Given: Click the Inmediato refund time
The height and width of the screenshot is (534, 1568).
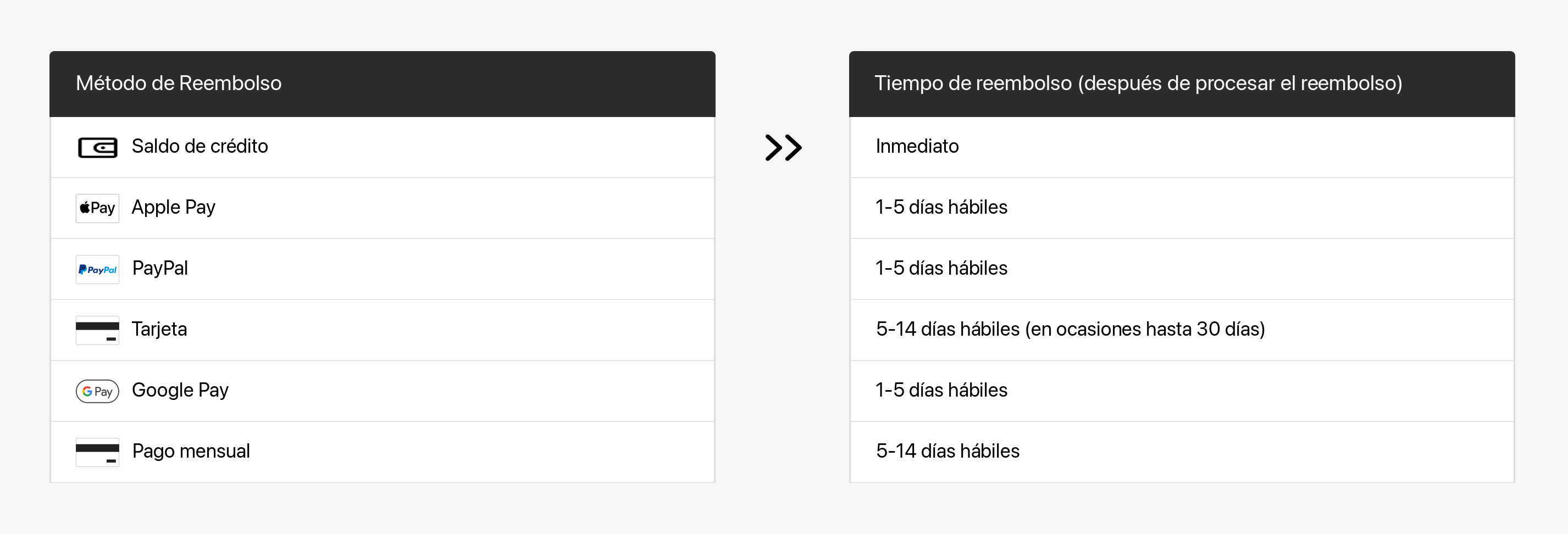Looking at the screenshot, I should [917, 147].
